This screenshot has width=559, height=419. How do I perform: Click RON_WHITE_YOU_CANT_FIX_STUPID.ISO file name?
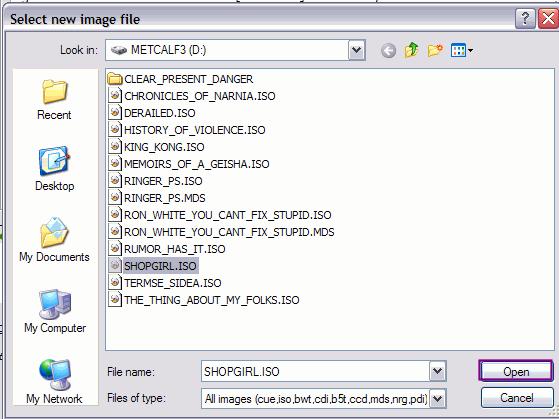(227, 215)
